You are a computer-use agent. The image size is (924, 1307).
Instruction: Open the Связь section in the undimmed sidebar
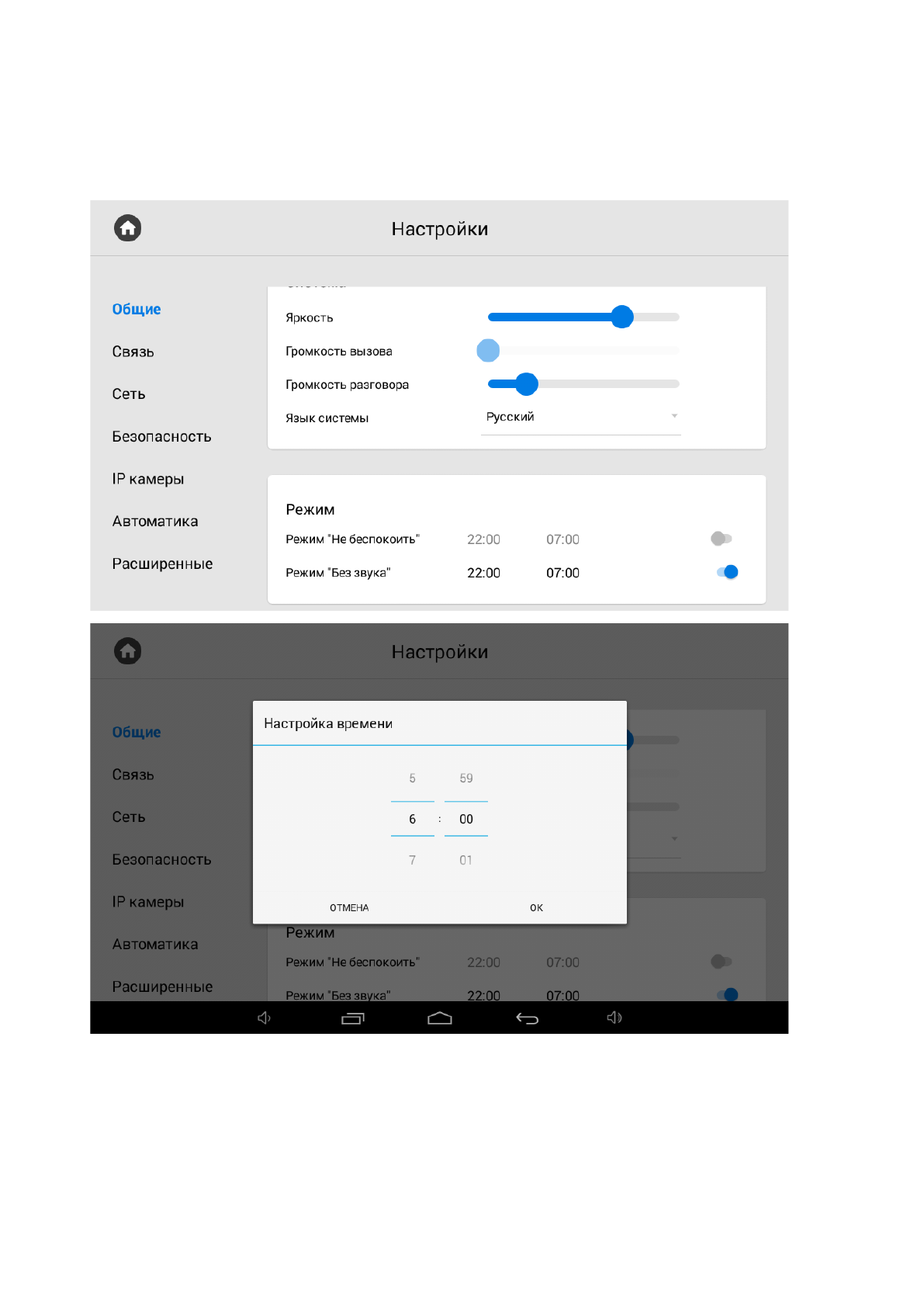133,352
